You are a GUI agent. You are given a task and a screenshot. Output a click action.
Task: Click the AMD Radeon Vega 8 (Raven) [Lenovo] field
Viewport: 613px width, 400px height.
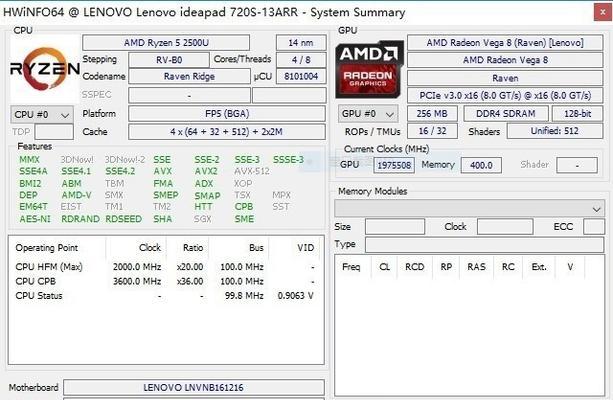coord(505,43)
